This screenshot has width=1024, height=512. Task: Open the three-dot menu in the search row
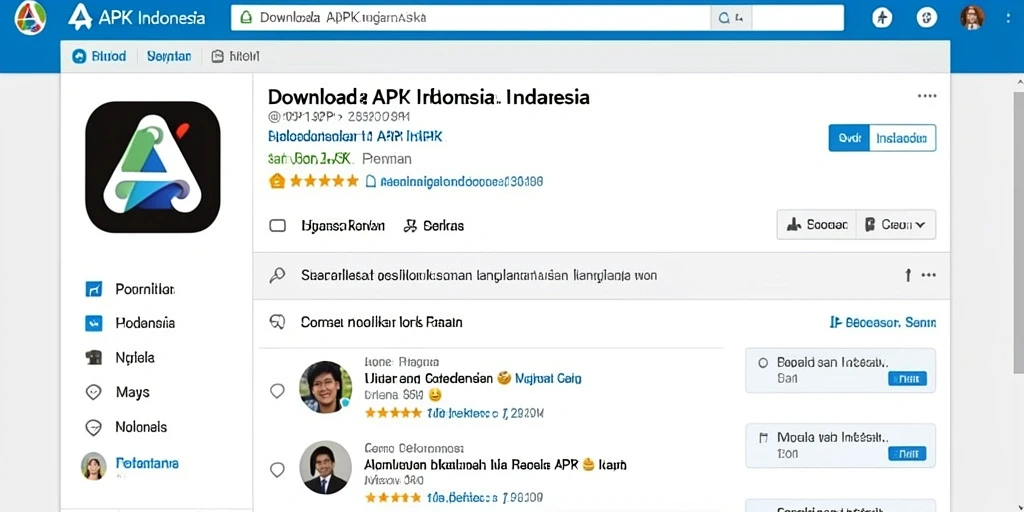tap(929, 276)
